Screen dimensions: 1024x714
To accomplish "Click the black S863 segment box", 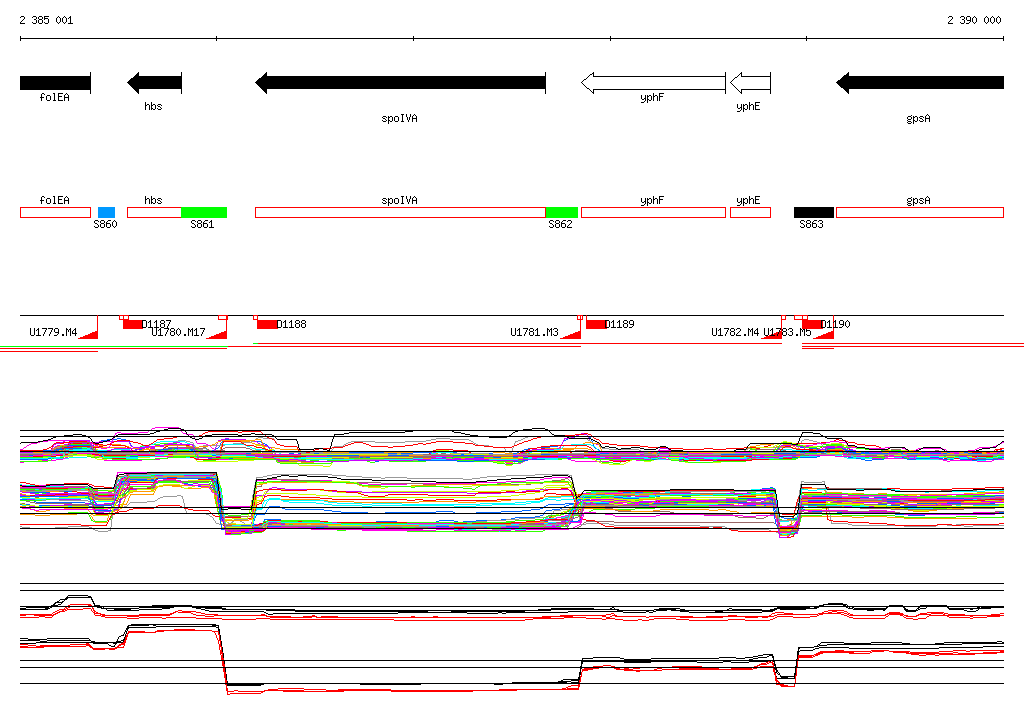I will coord(814,212).
